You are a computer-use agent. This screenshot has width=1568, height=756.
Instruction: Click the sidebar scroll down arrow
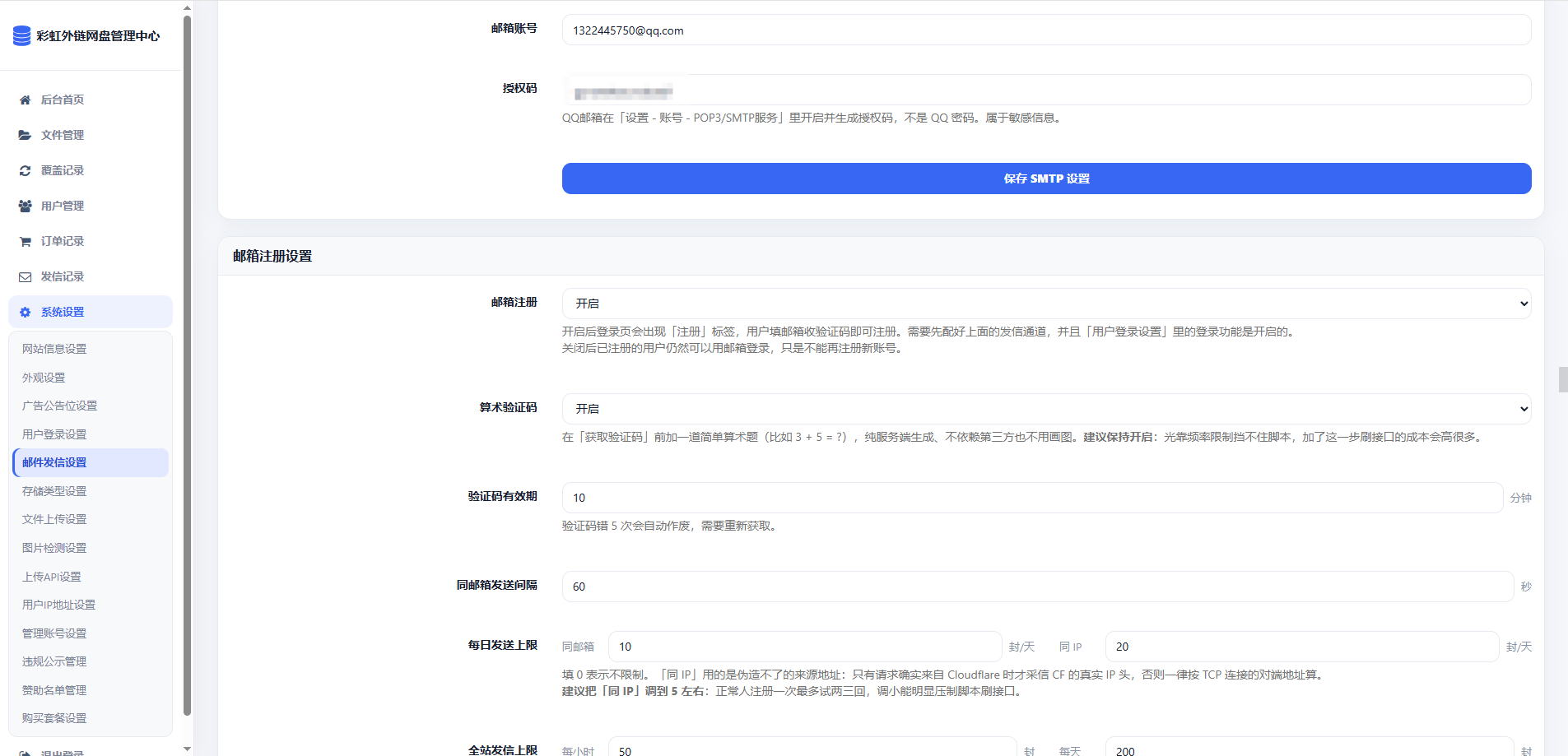(187, 749)
